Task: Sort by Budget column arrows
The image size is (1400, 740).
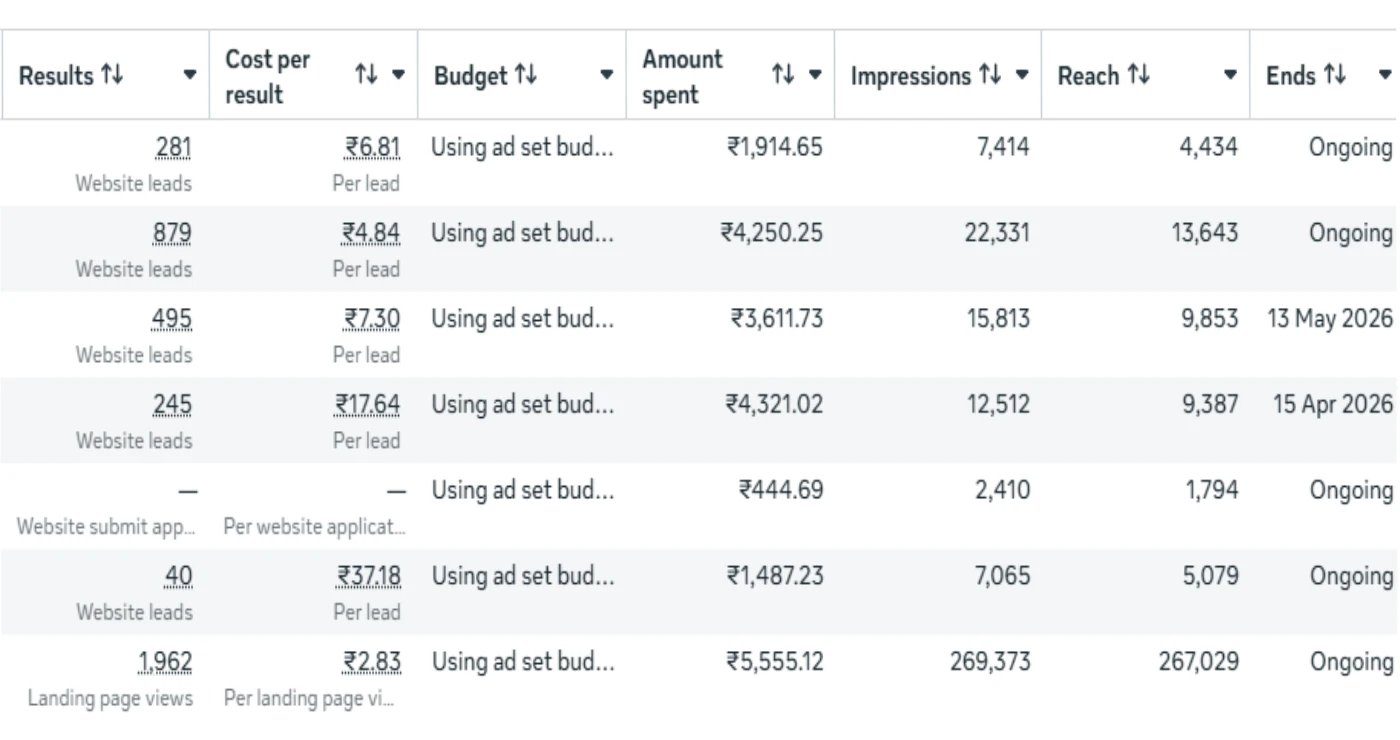Action: coord(526,75)
